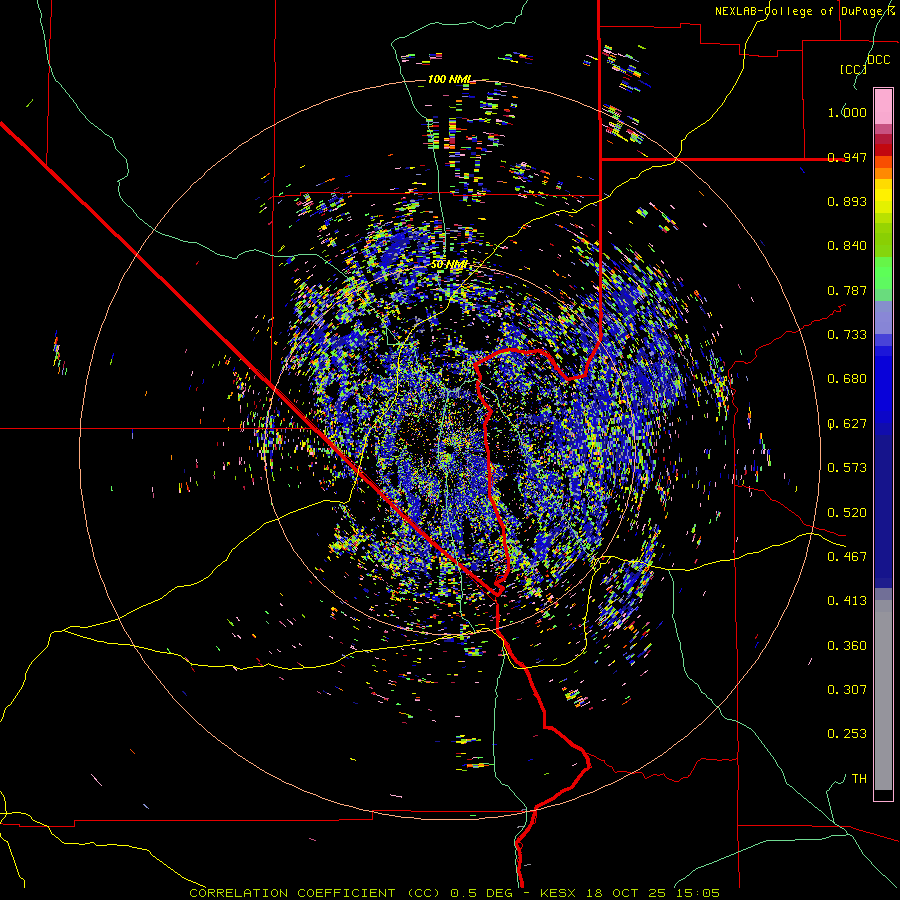Image resolution: width=900 pixels, height=900 pixels.
Task: Click the 0.360 scale value
Action: click(x=847, y=646)
